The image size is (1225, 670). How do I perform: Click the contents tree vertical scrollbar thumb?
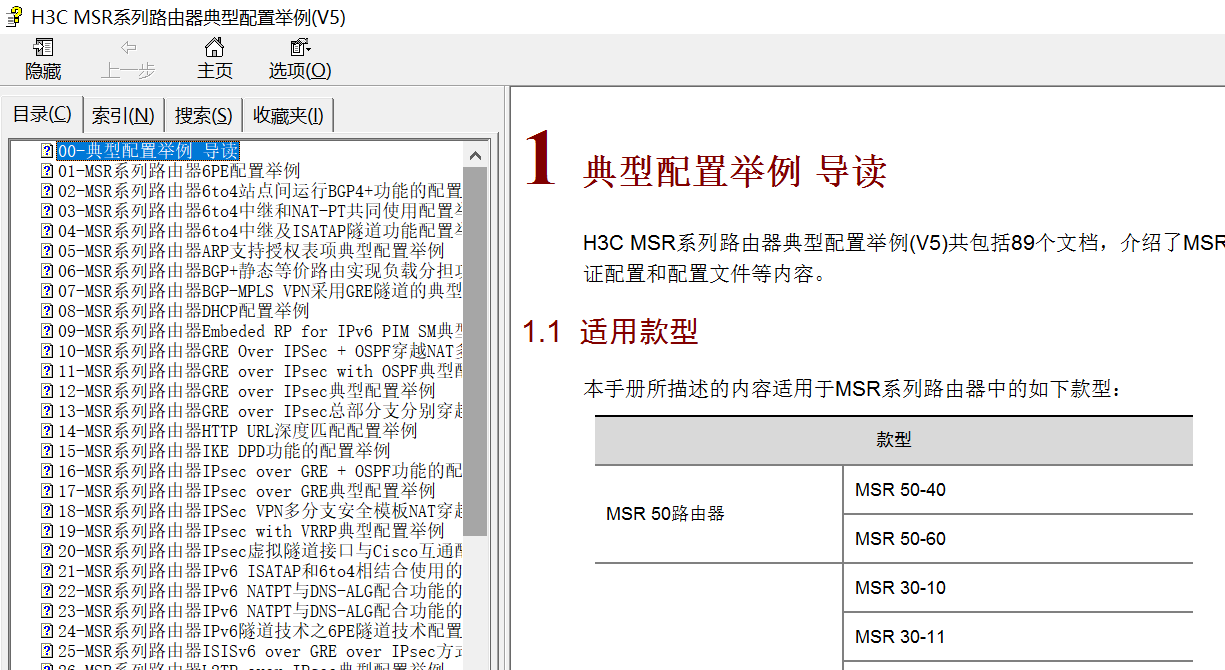476,351
